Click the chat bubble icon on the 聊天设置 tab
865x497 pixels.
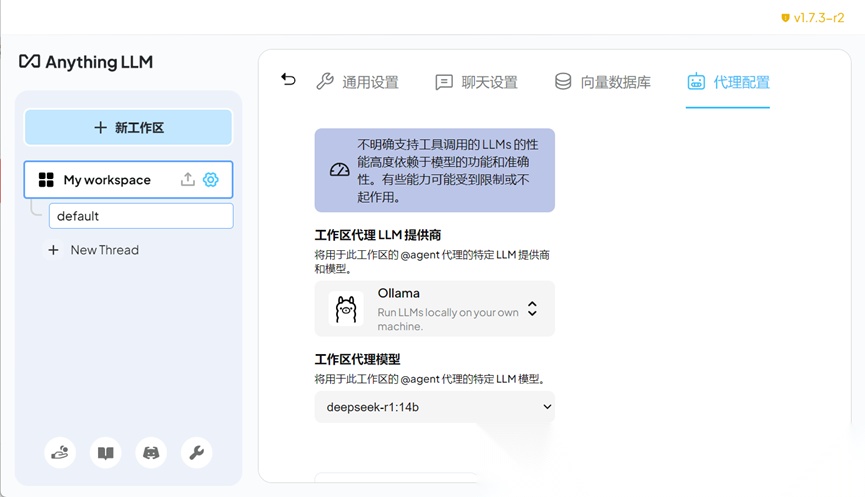tap(444, 82)
